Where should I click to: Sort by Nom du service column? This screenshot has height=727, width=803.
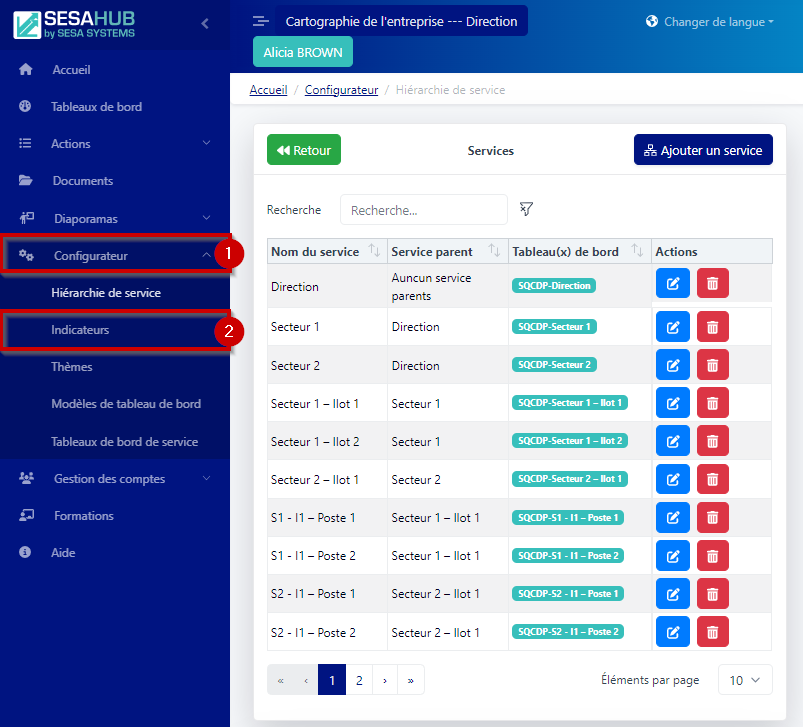[x=374, y=251]
